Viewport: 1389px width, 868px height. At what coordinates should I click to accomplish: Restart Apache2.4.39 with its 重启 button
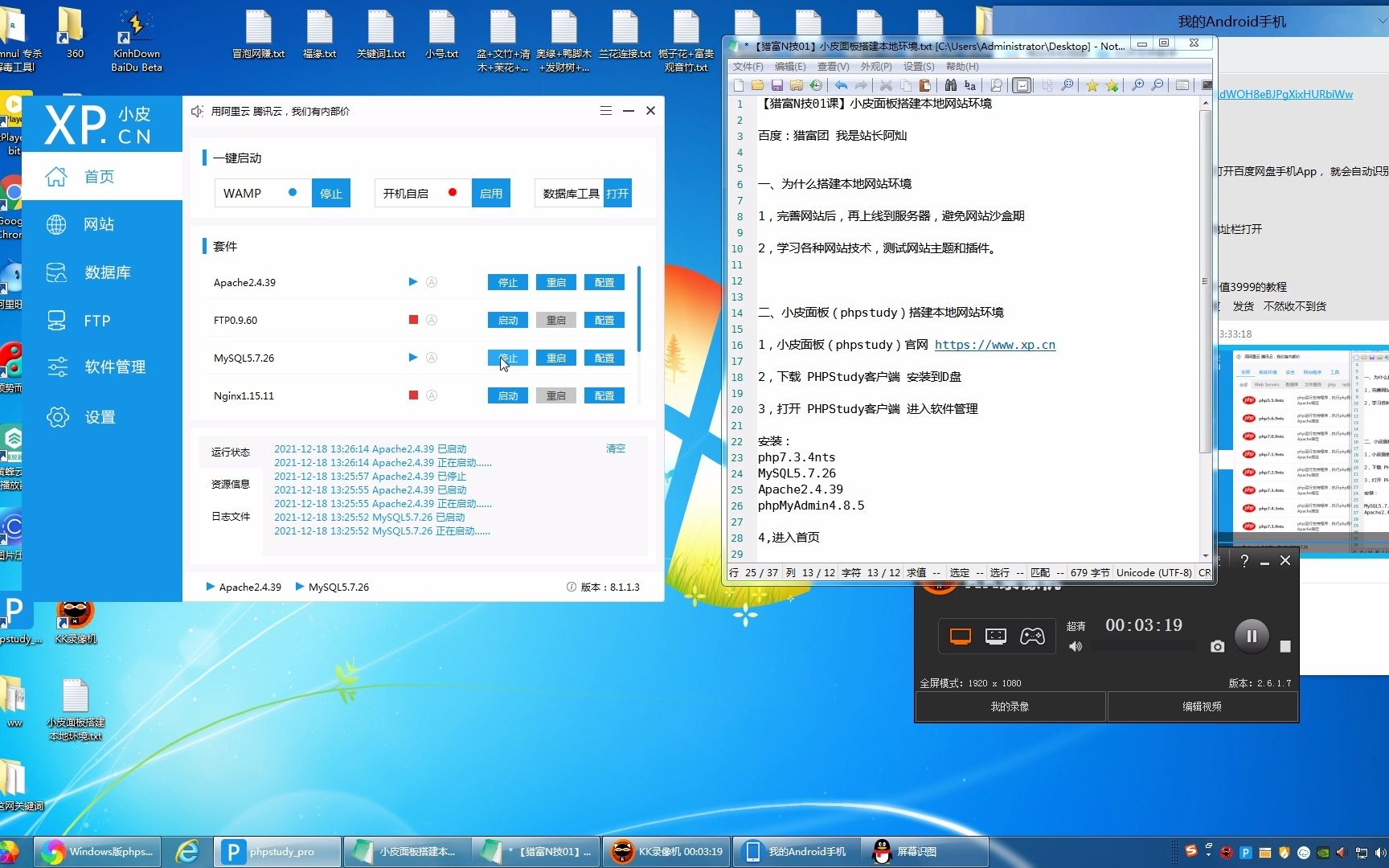click(556, 282)
